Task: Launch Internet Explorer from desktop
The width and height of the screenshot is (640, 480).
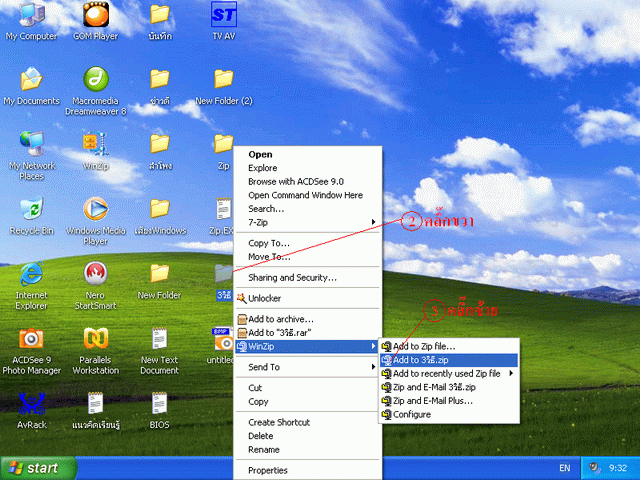Action: click(x=31, y=285)
